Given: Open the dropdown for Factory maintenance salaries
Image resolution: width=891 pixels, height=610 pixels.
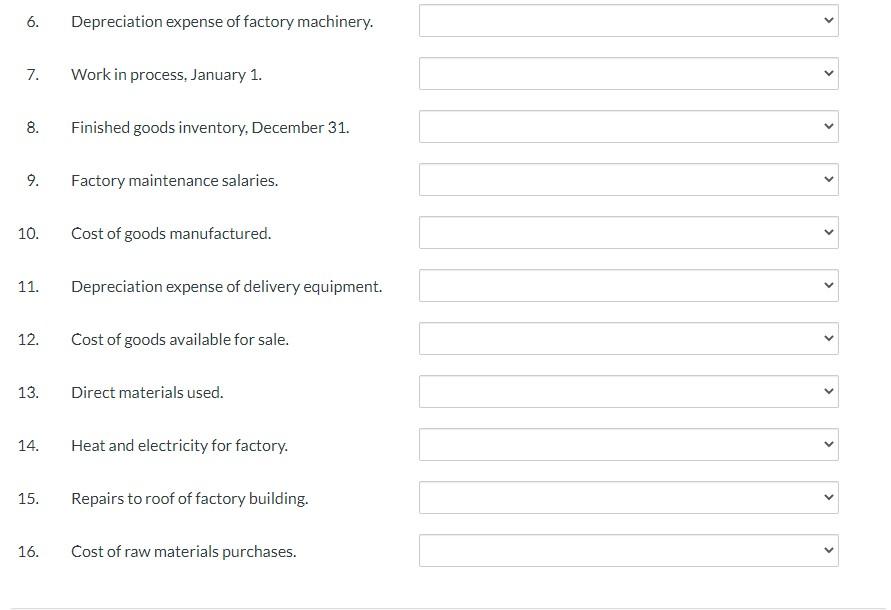Looking at the screenshot, I should (x=628, y=180).
